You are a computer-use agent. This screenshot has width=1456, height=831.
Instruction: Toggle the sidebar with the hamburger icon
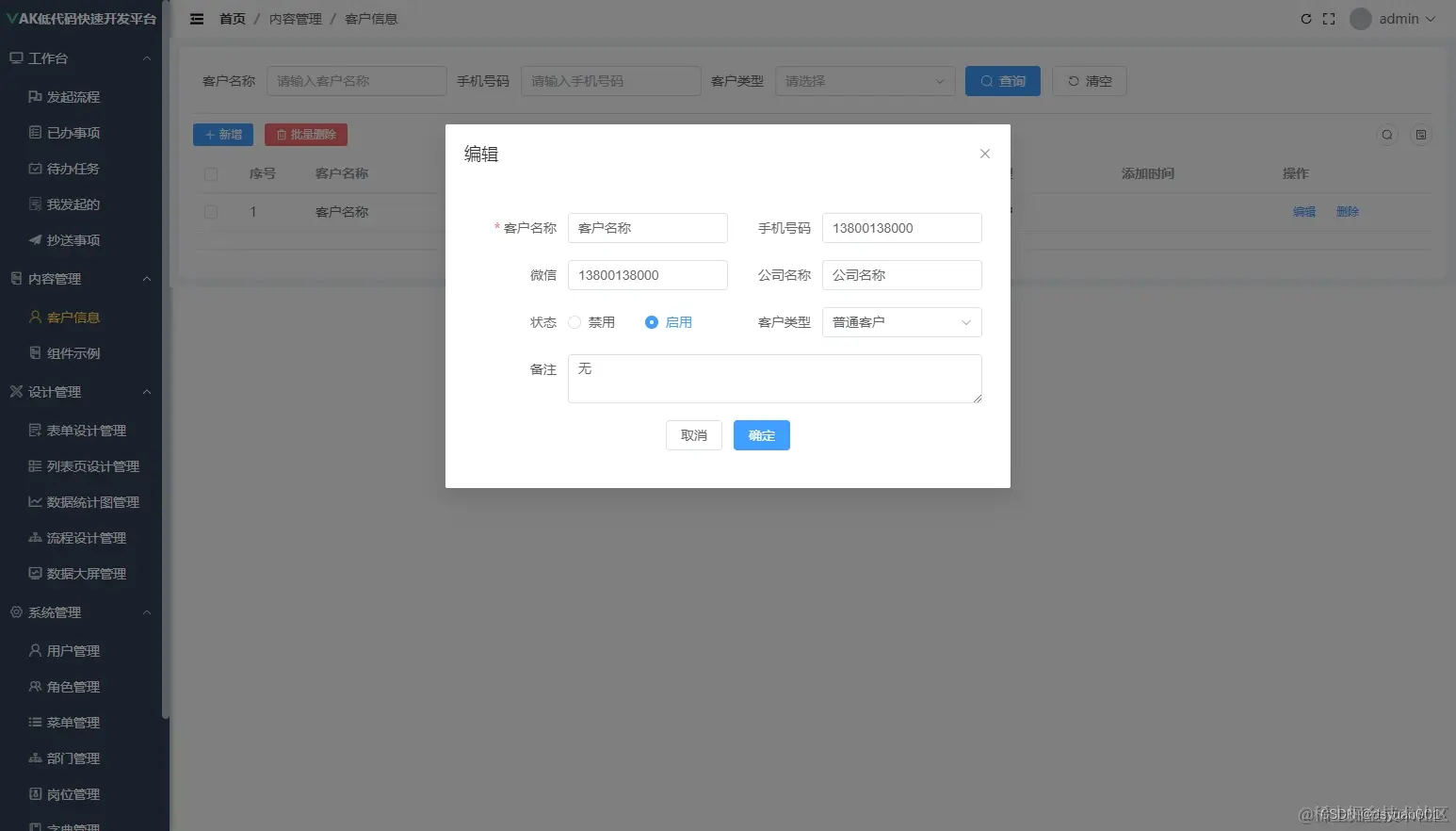(196, 18)
